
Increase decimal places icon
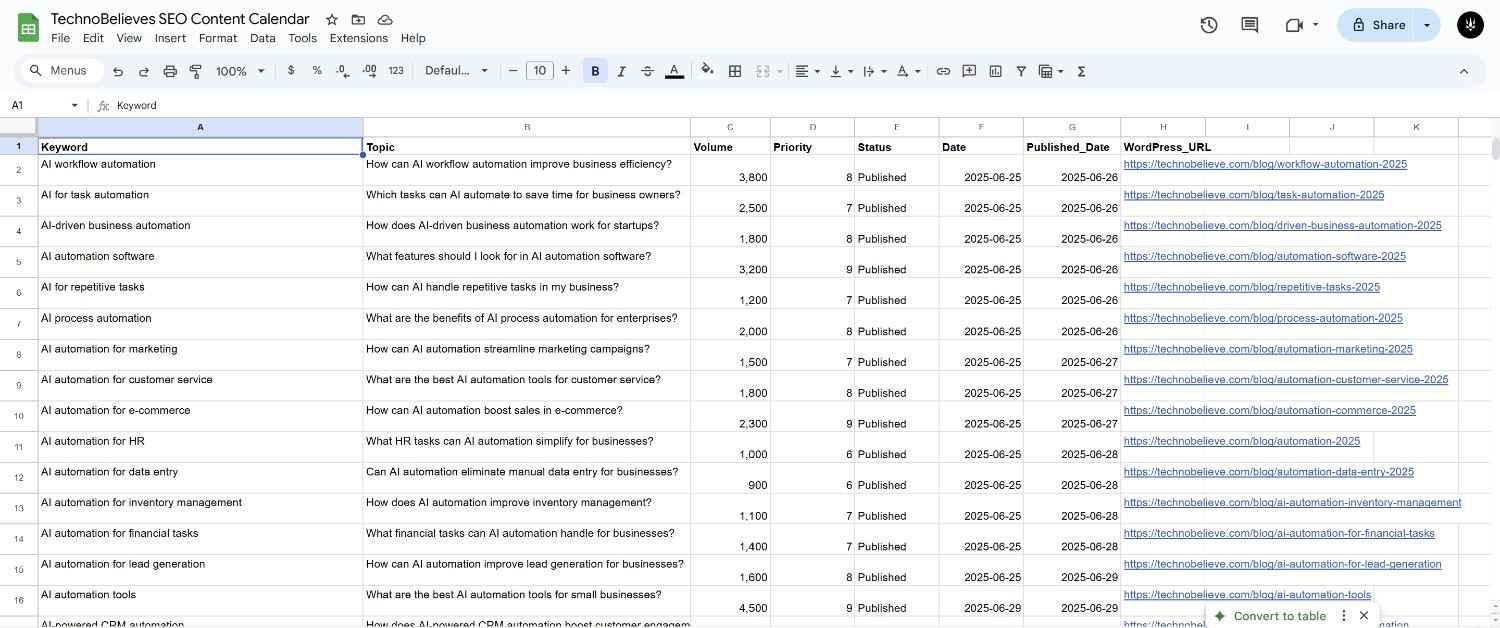pos(369,71)
